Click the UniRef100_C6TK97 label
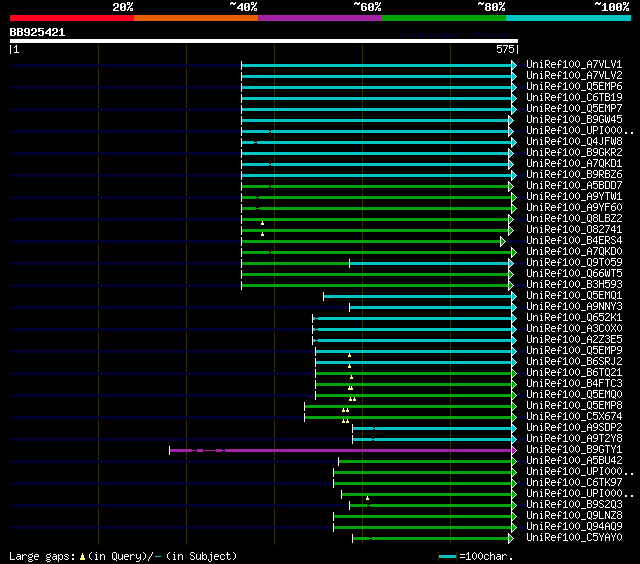The height and width of the screenshot is (564, 640). tap(574, 483)
